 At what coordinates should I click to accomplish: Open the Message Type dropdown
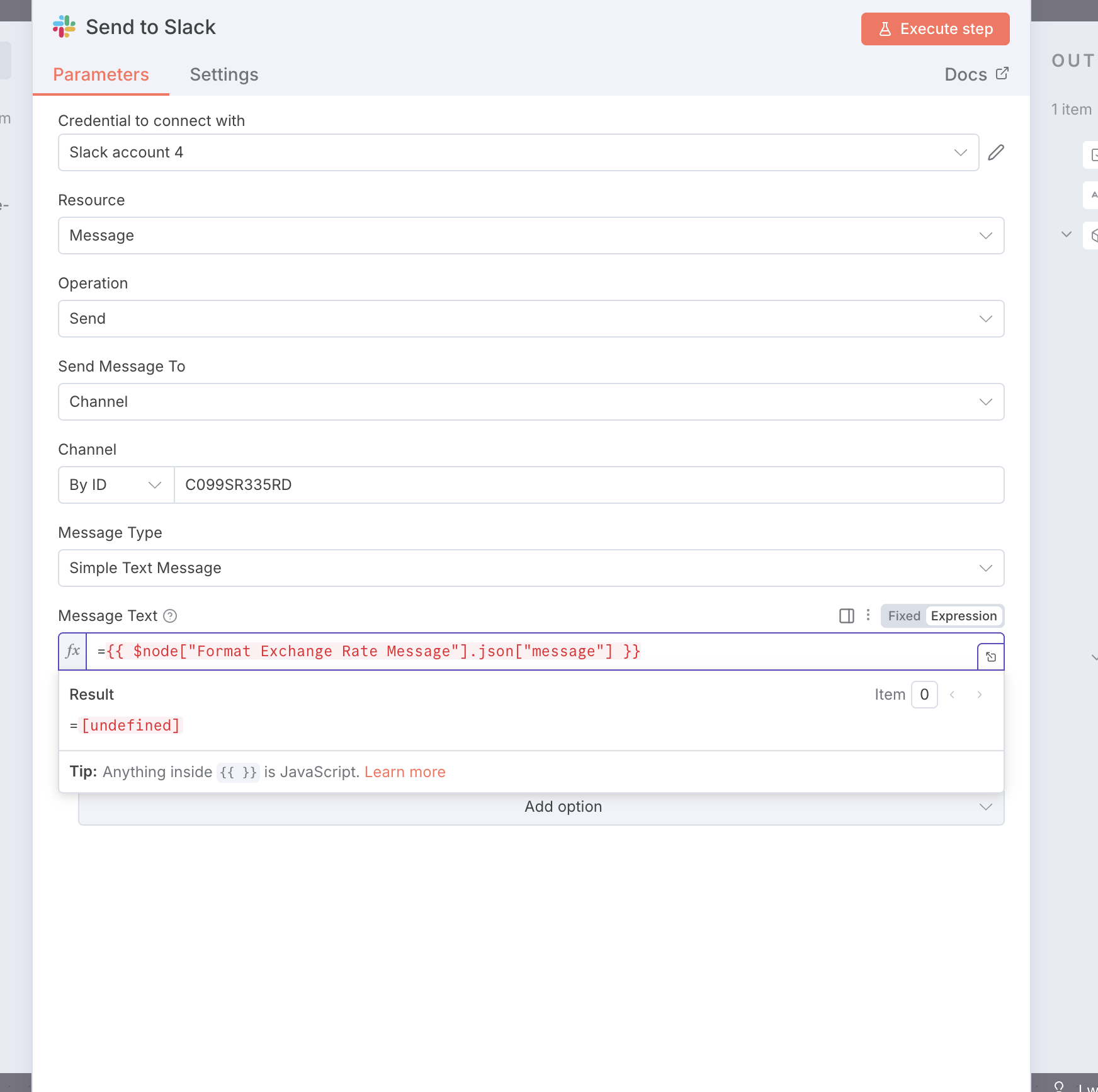[531, 568]
